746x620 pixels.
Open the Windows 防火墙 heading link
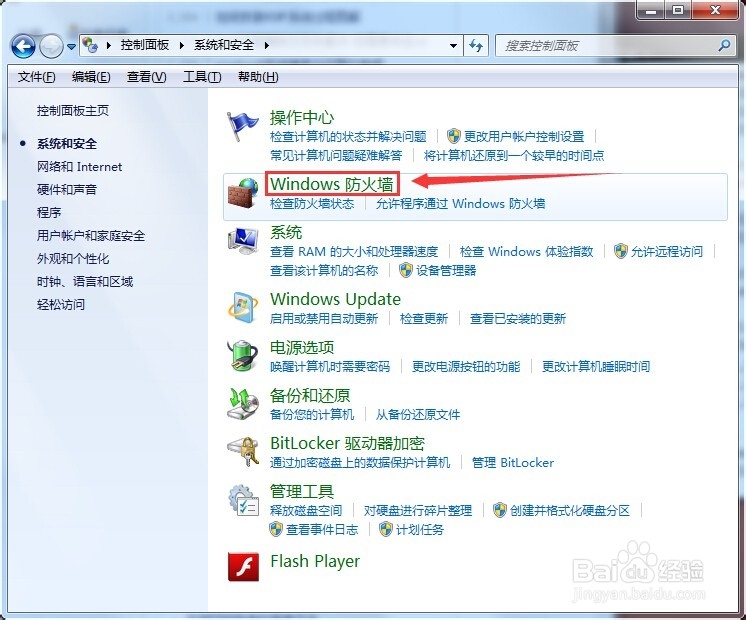pyautogui.click(x=332, y=184)
